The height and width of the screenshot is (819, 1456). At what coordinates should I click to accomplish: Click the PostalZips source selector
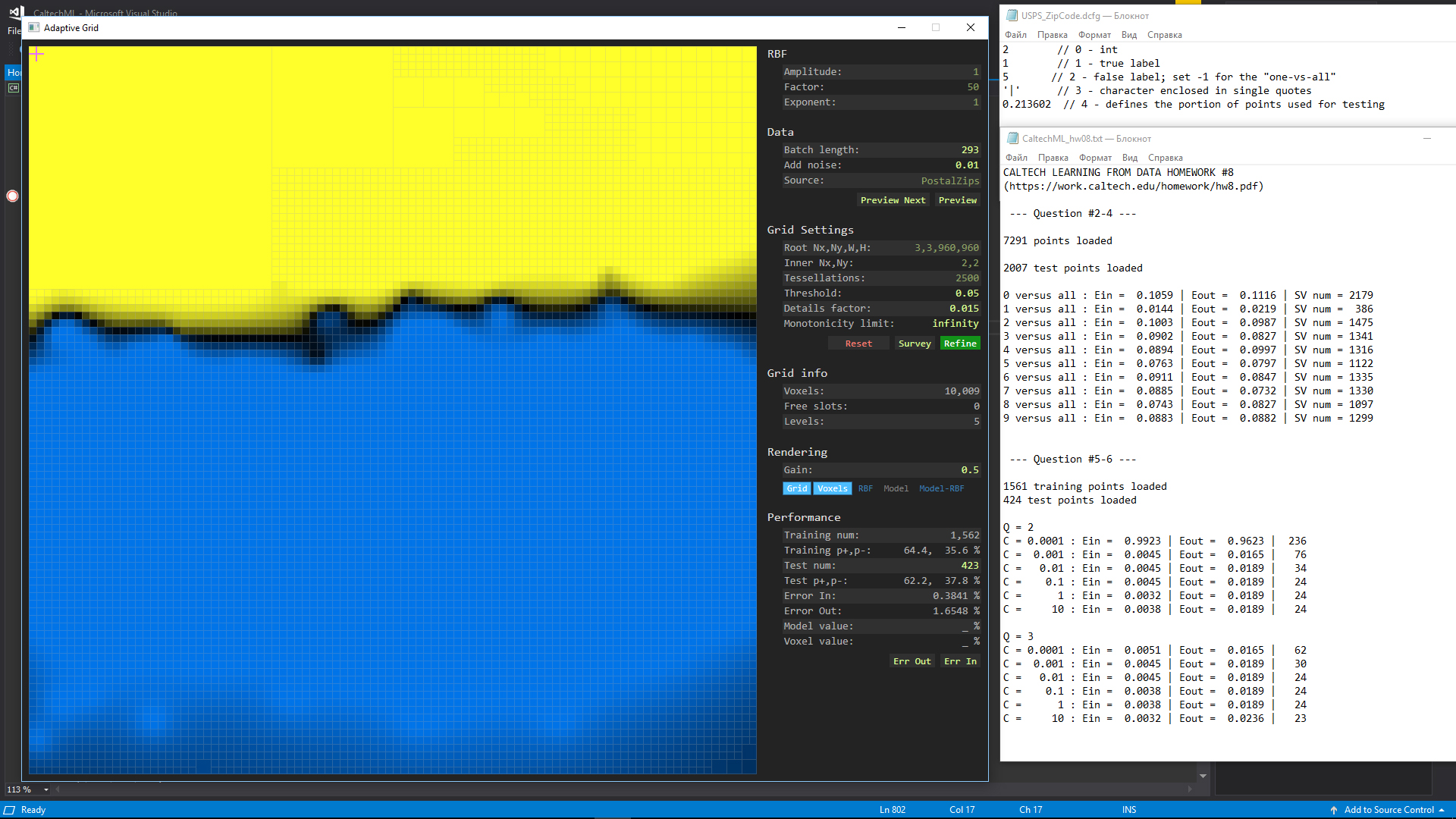(949, 180)
